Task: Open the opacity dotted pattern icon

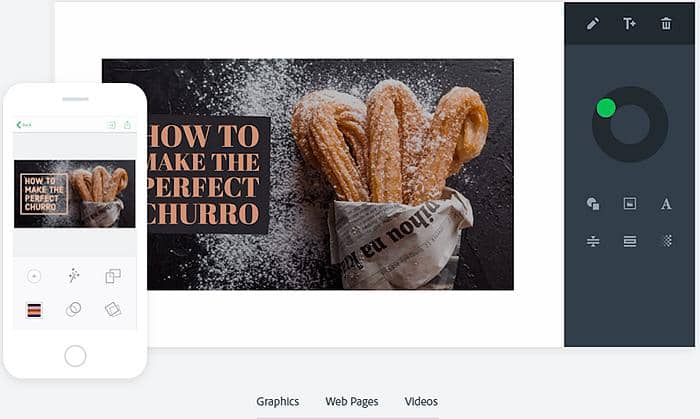Action: 666,241
